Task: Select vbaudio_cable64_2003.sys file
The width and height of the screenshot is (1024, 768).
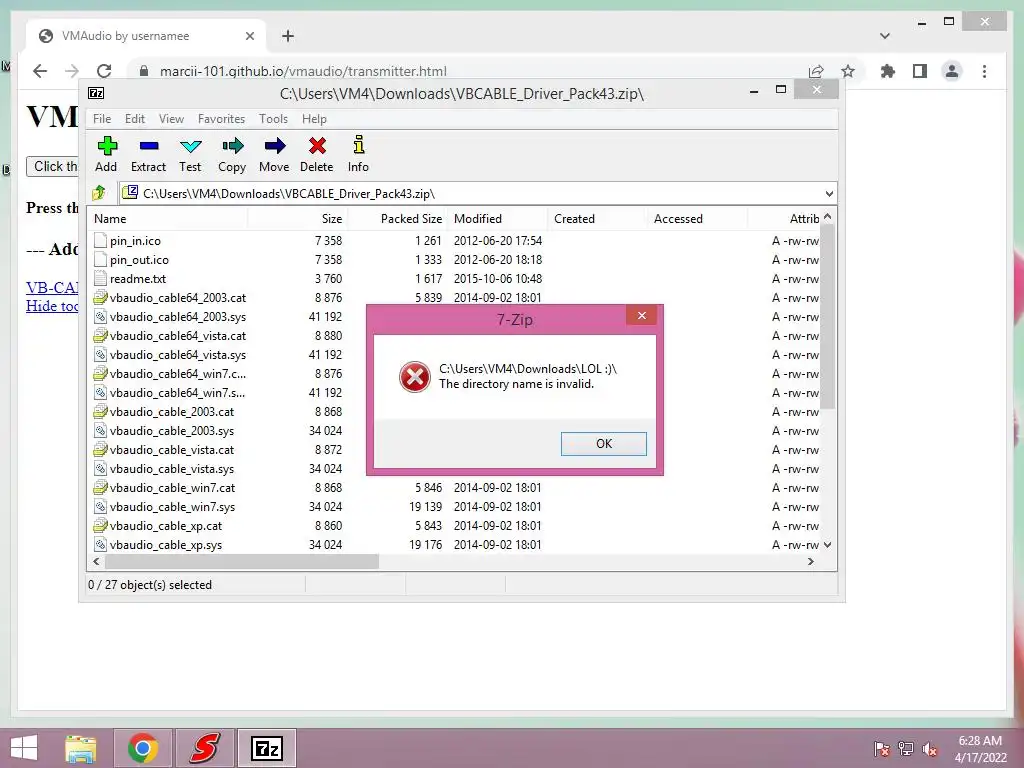Action: pyautogui.click(x=178, y=316)
